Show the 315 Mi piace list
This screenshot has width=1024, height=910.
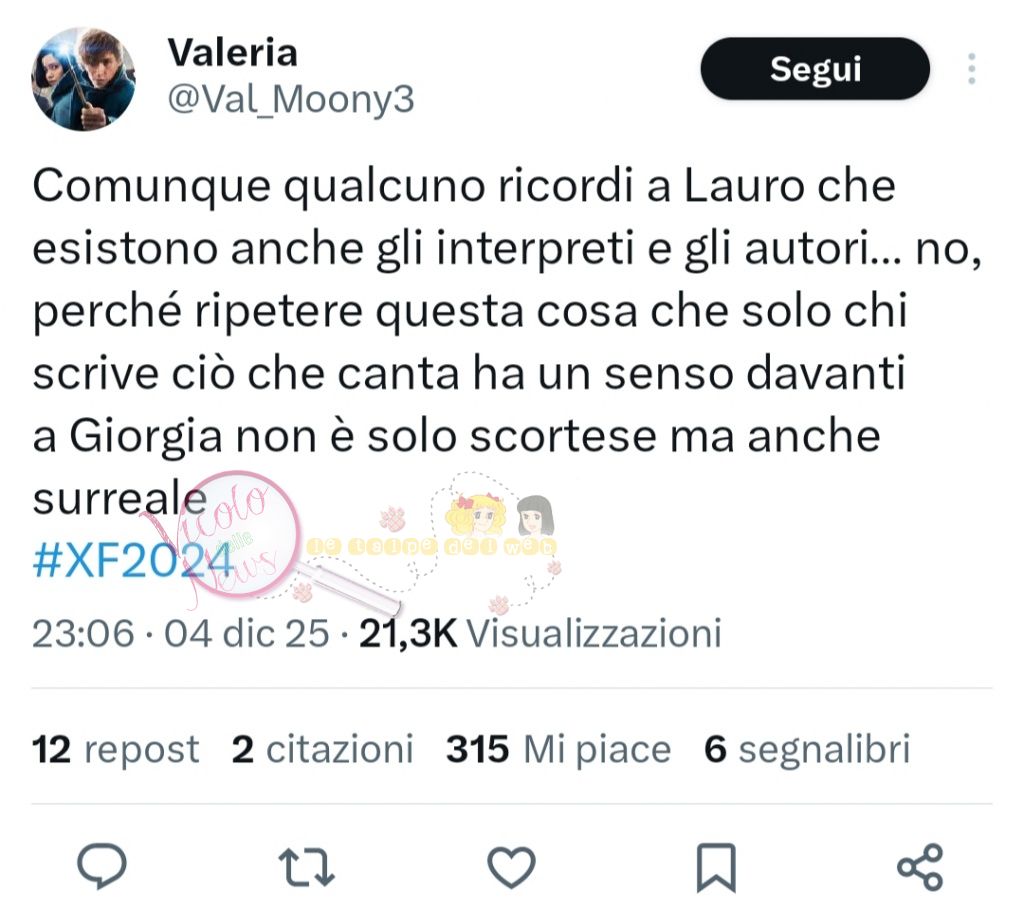click(558, 749)
